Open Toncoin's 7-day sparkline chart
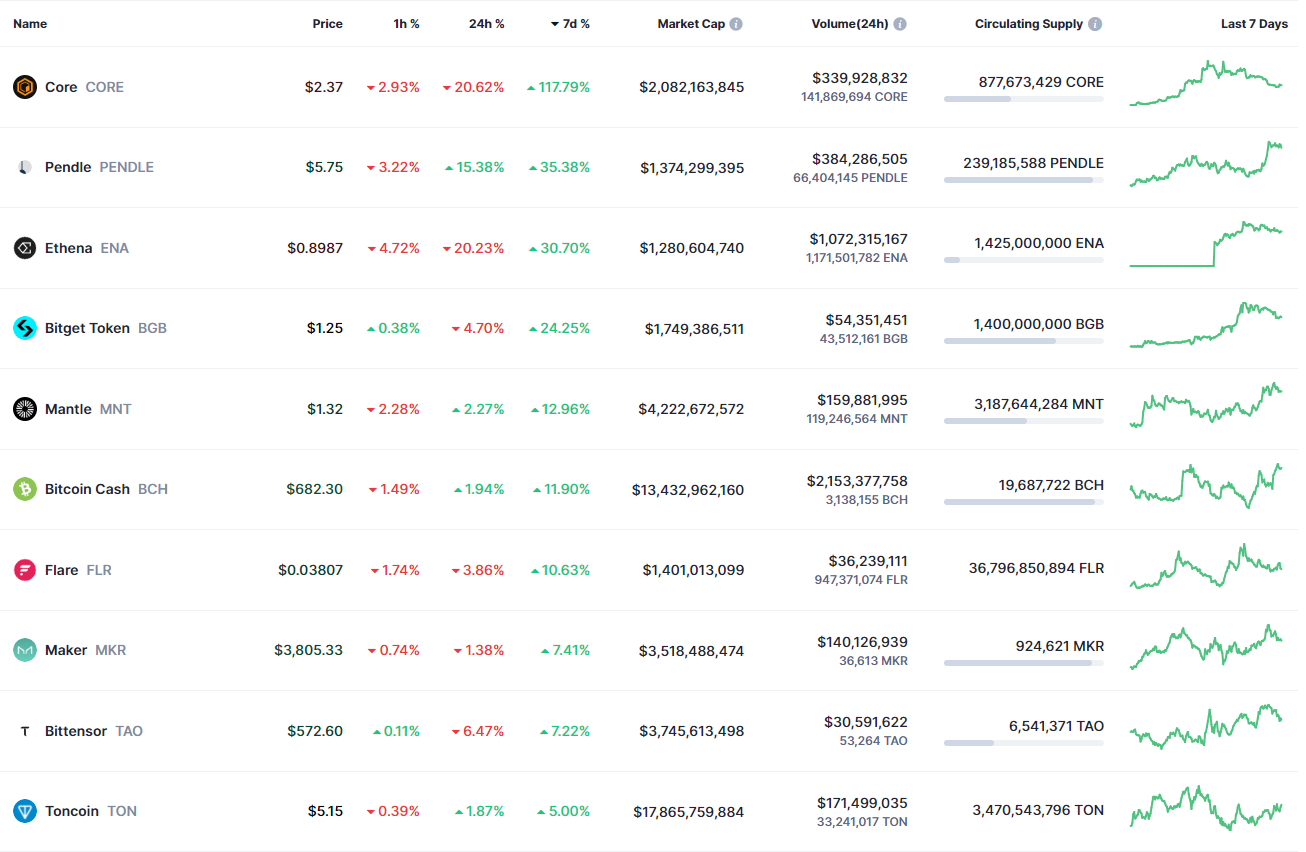This screenshot has height=852, width=1306. 1206,808
